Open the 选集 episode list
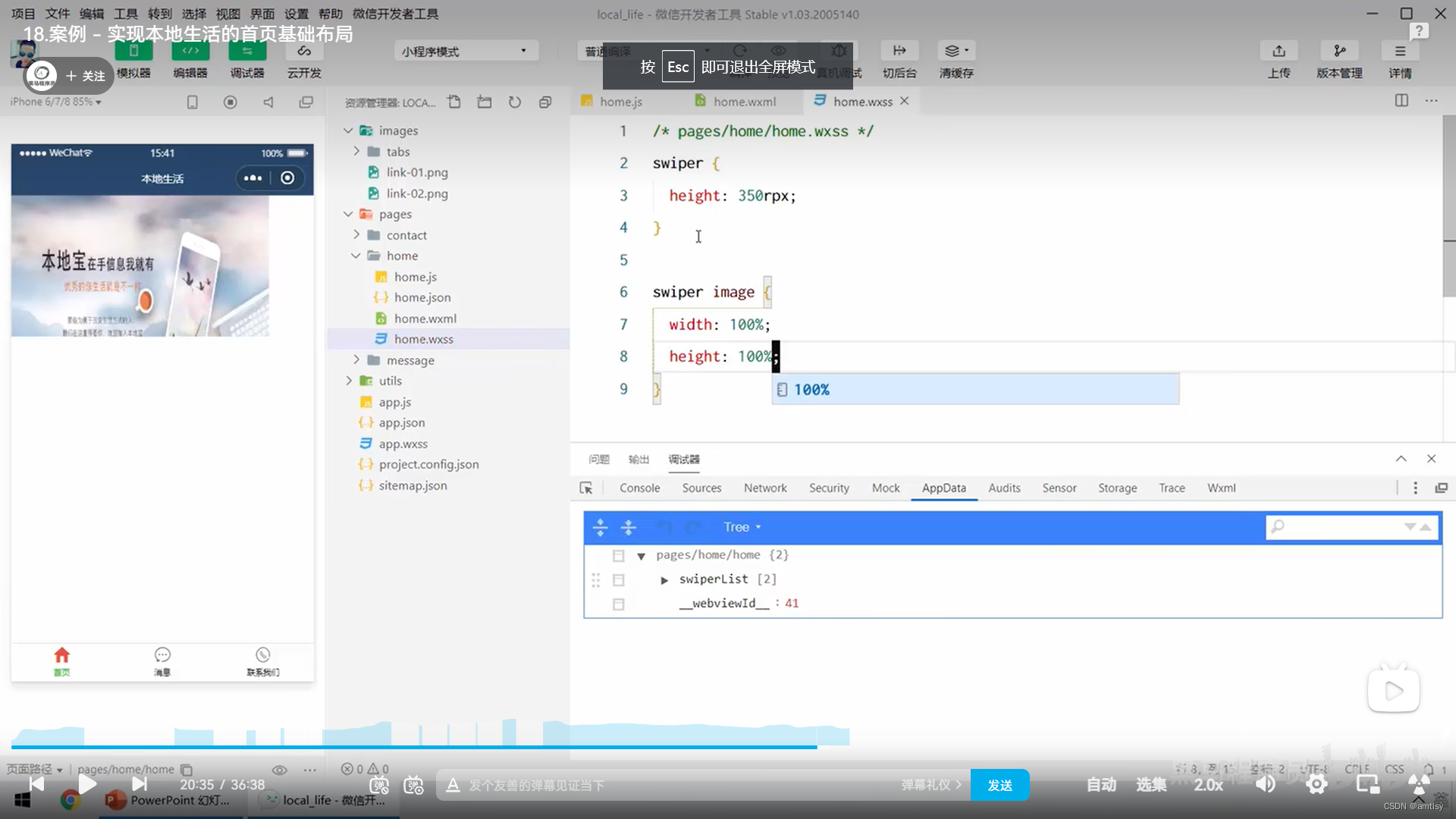1456x819 pixels. [1151, 785]
